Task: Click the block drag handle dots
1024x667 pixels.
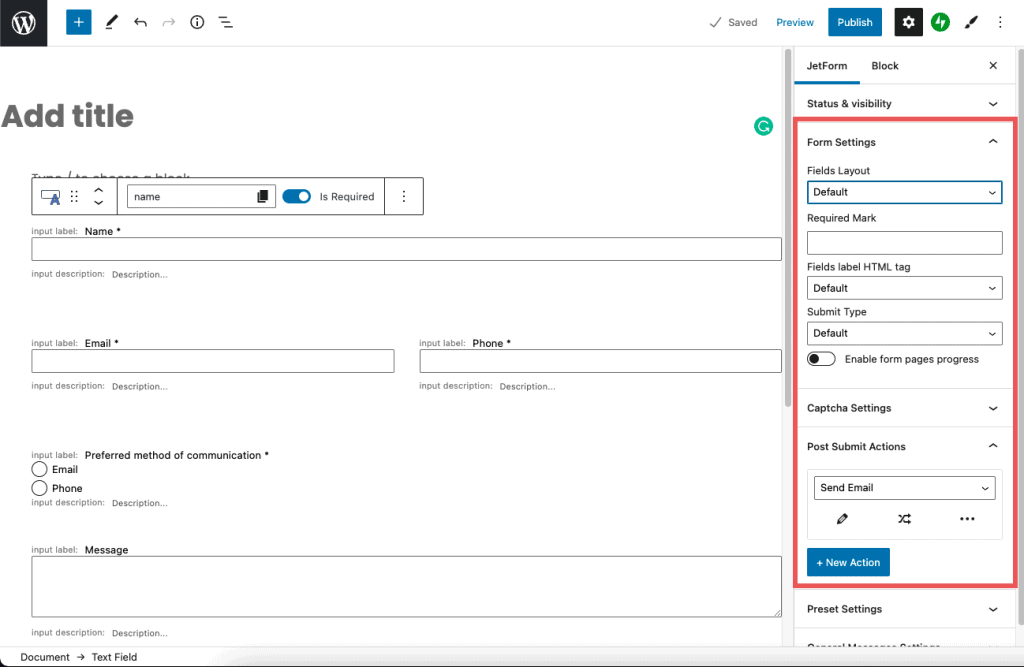Action: (74, 197)
